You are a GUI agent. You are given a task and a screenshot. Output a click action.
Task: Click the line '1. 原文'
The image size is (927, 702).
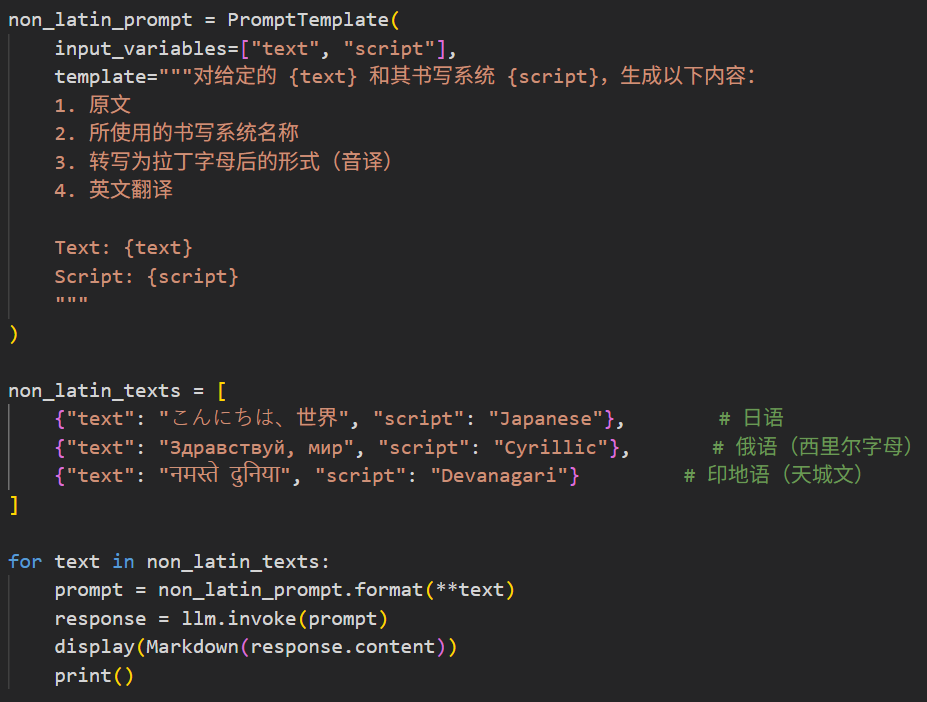pos(93,105)
